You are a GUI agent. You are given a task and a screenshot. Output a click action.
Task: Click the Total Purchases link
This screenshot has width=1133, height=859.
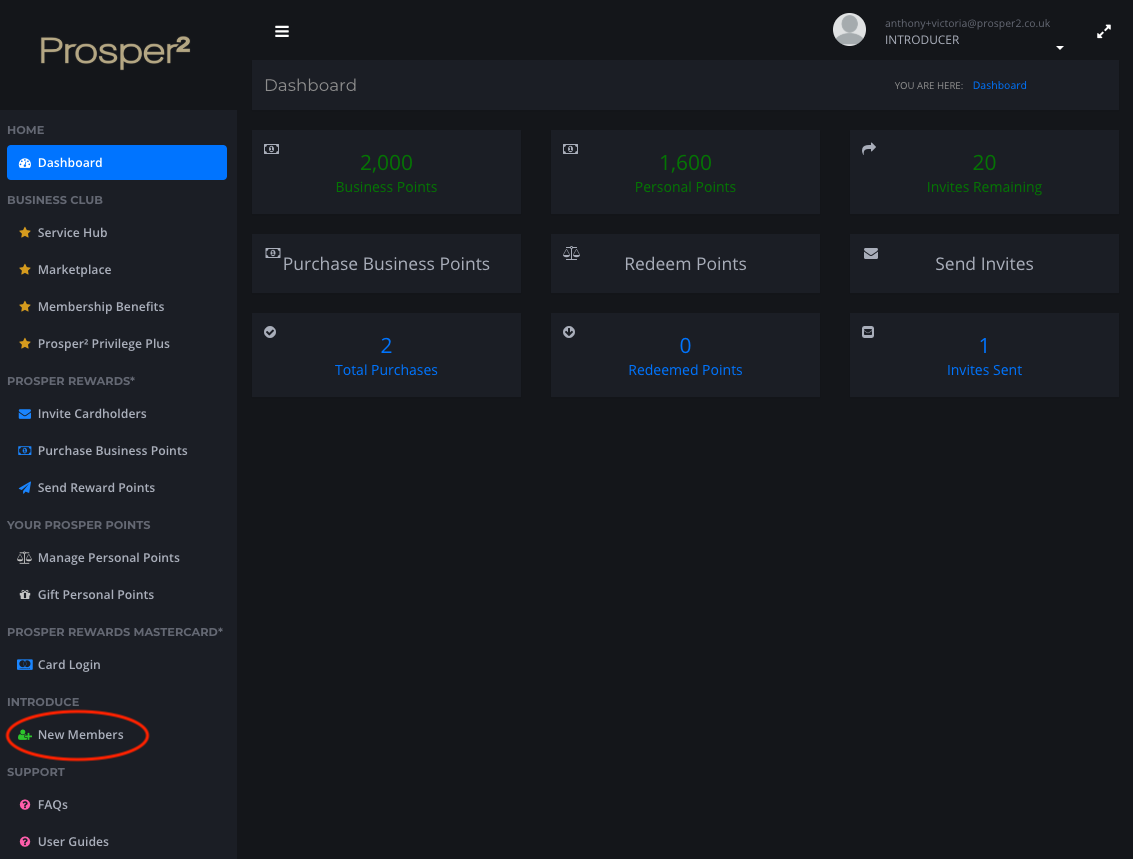tap(386, 370)
